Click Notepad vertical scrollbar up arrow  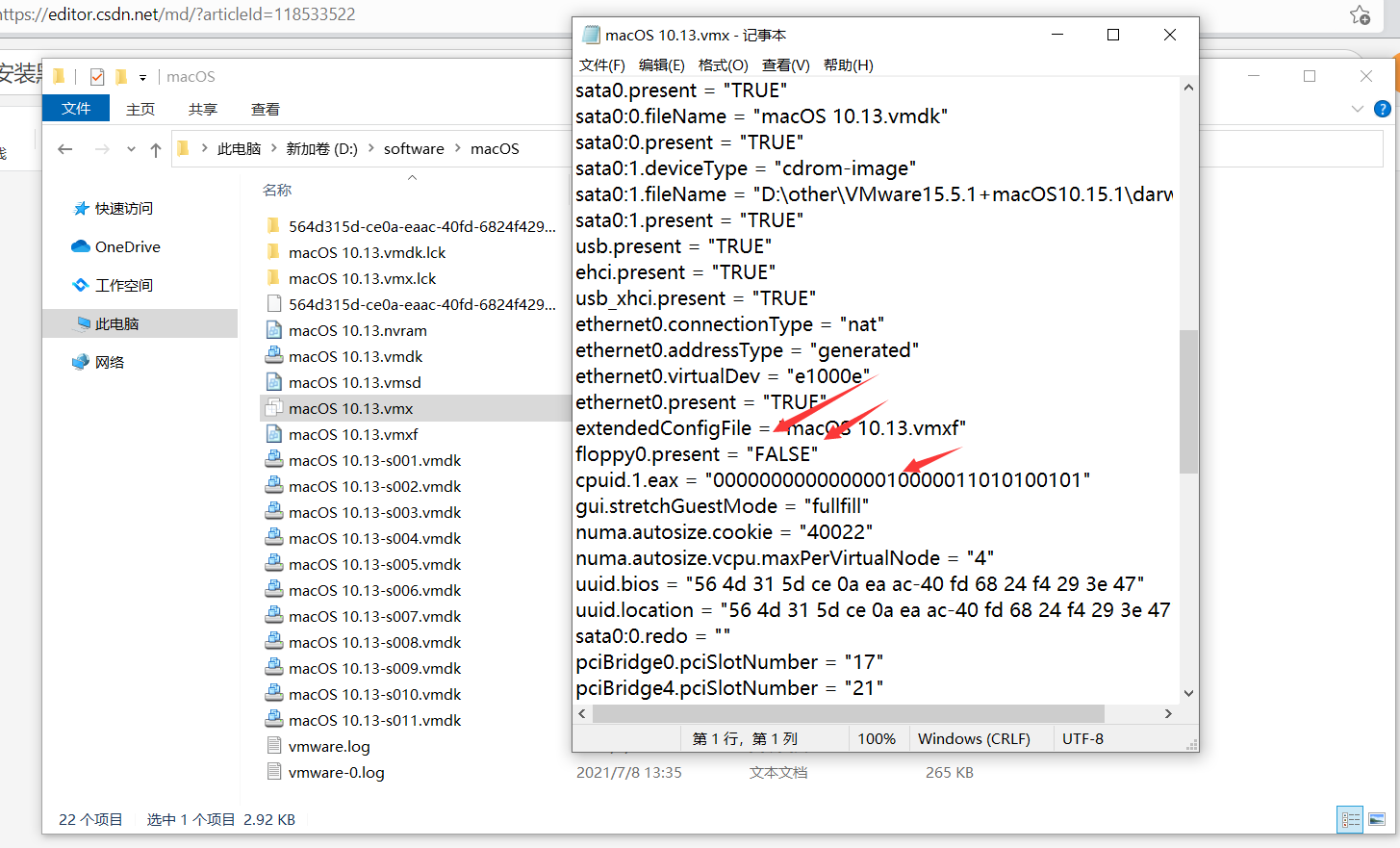coord(1189,88)
